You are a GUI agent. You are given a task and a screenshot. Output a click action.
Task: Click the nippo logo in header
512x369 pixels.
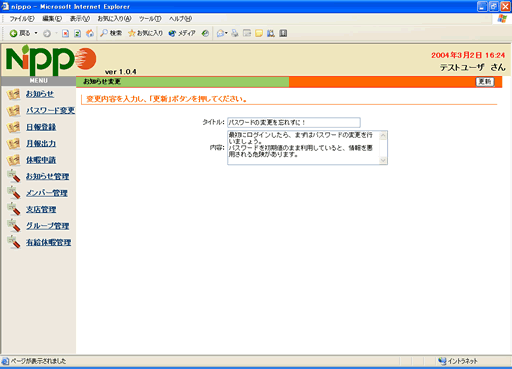coord(51,60)
